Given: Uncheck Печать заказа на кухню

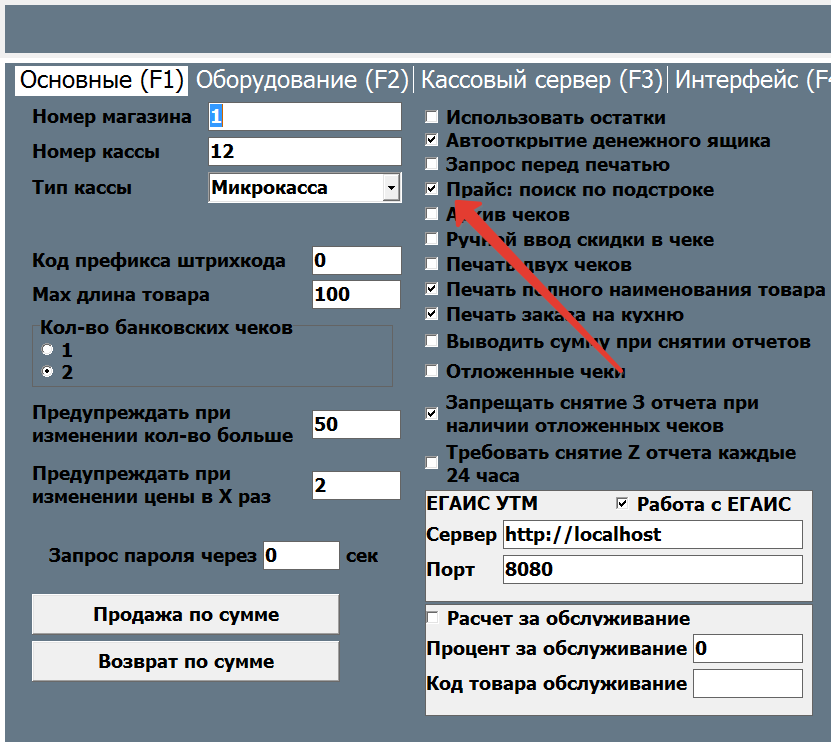Looking at the screenshot, I should [432, 315].
